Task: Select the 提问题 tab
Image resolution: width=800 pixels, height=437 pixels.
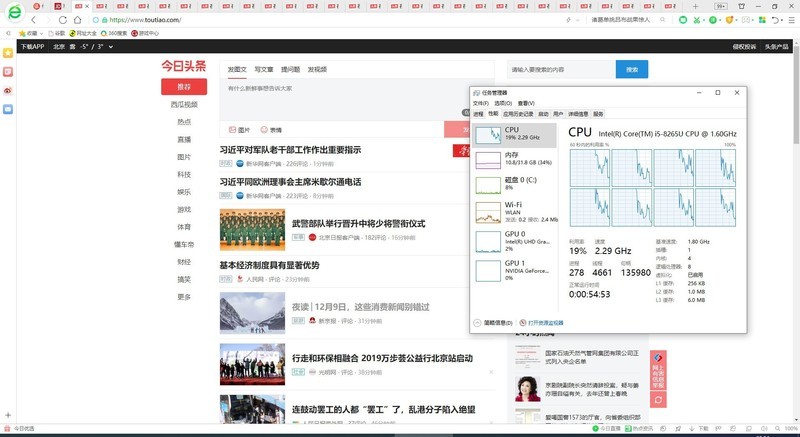Action: pyautogui.click(x=290, y=69)
